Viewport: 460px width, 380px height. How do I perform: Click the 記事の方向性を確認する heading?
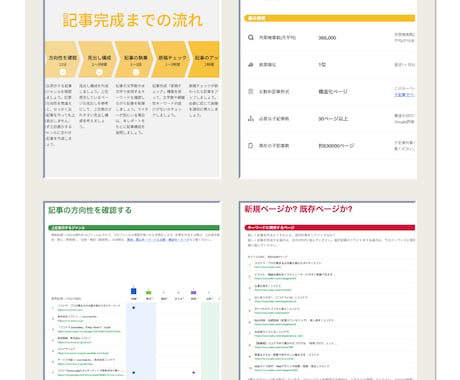point(90,210)
